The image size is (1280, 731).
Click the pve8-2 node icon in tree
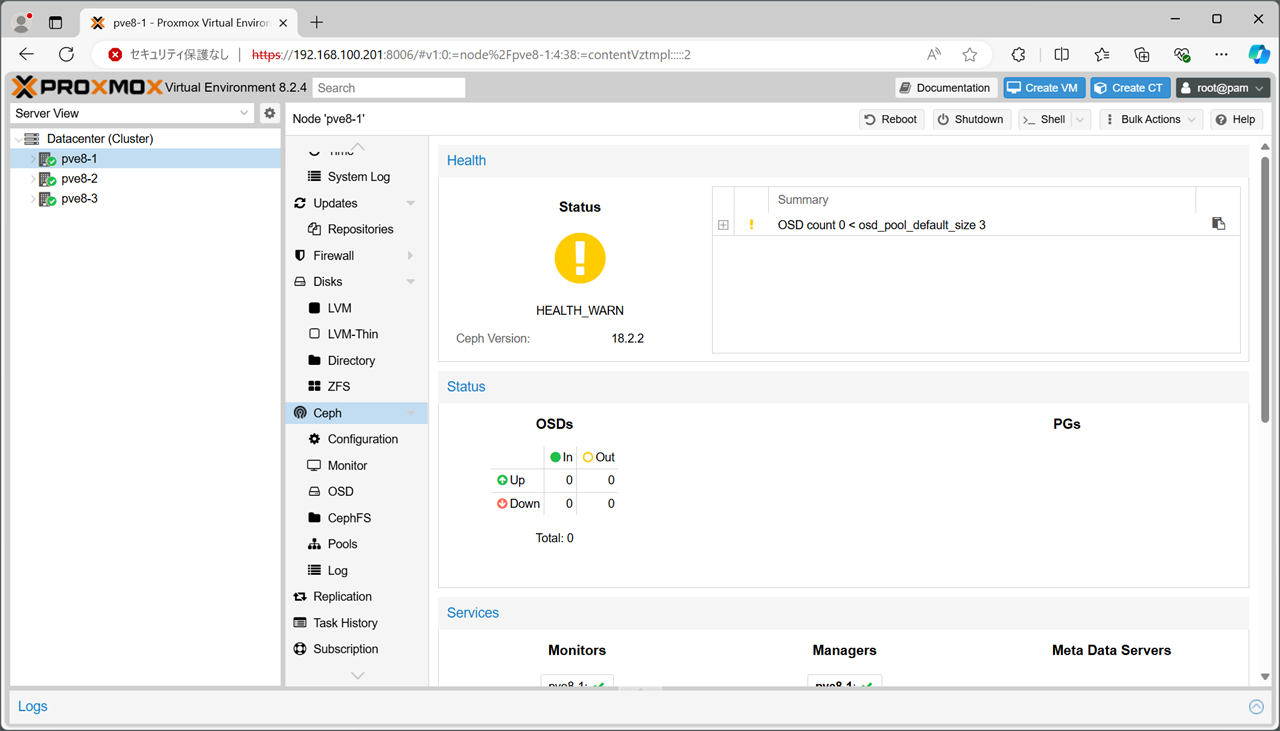click(x=47, y=179)
